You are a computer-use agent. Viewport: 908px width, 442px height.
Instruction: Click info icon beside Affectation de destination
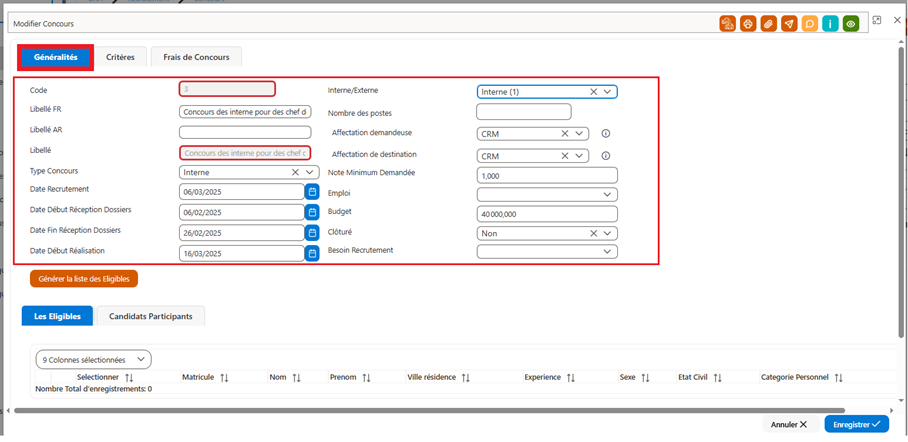pyautogui.click(x=606, y=155)
